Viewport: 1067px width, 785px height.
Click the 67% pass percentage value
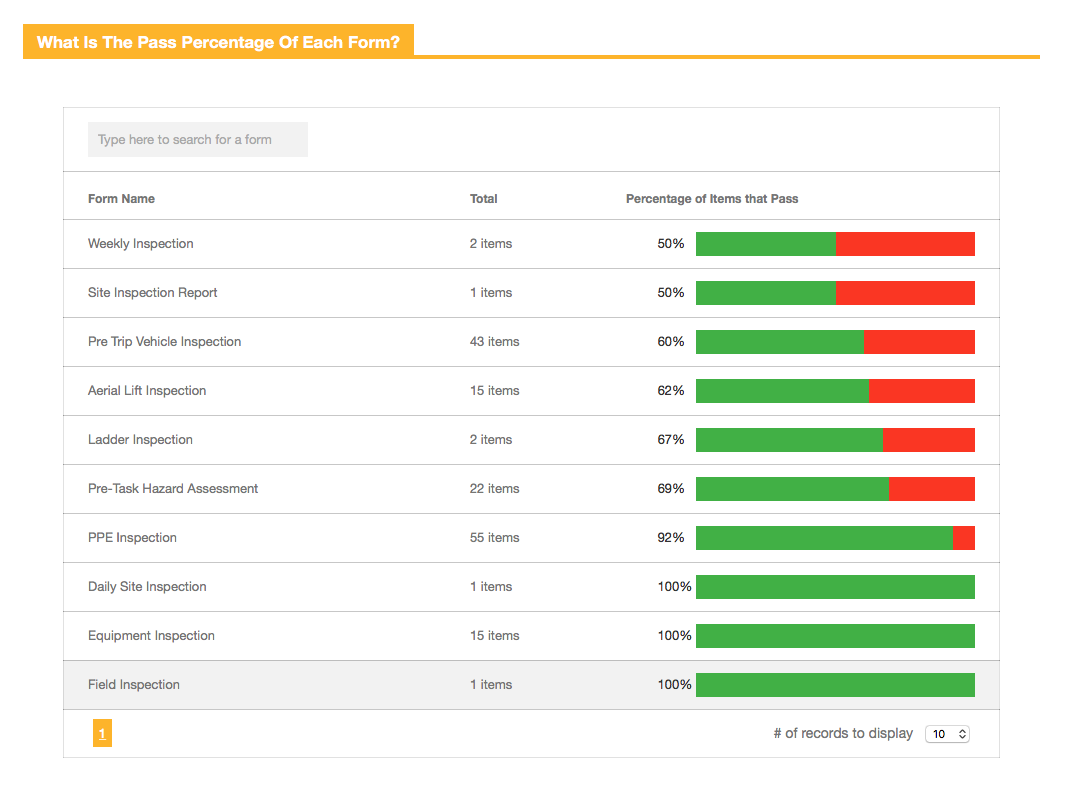[x=670, y=439]
